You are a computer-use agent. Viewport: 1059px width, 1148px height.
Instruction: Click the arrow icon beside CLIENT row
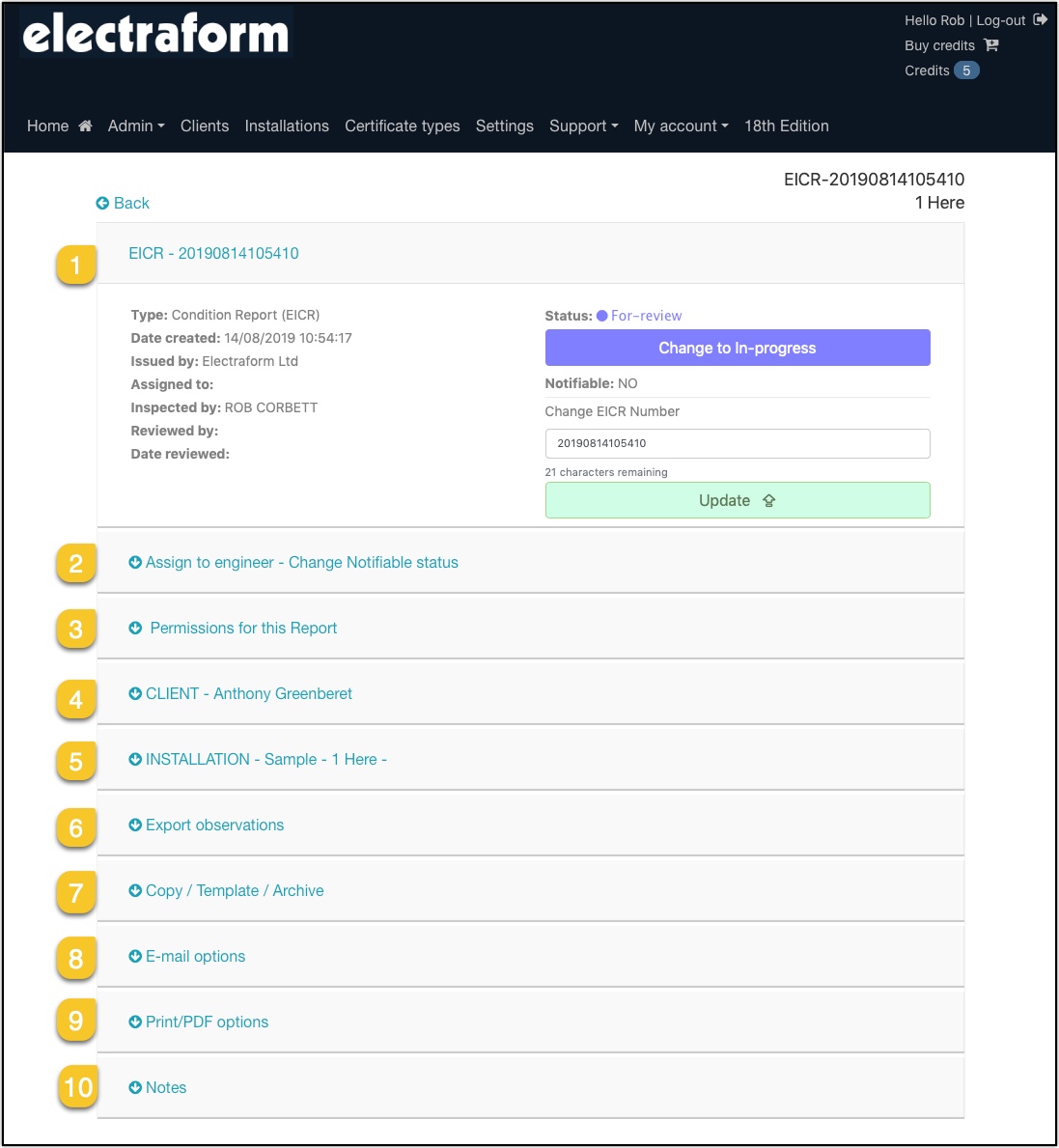[x=135, y=693]
